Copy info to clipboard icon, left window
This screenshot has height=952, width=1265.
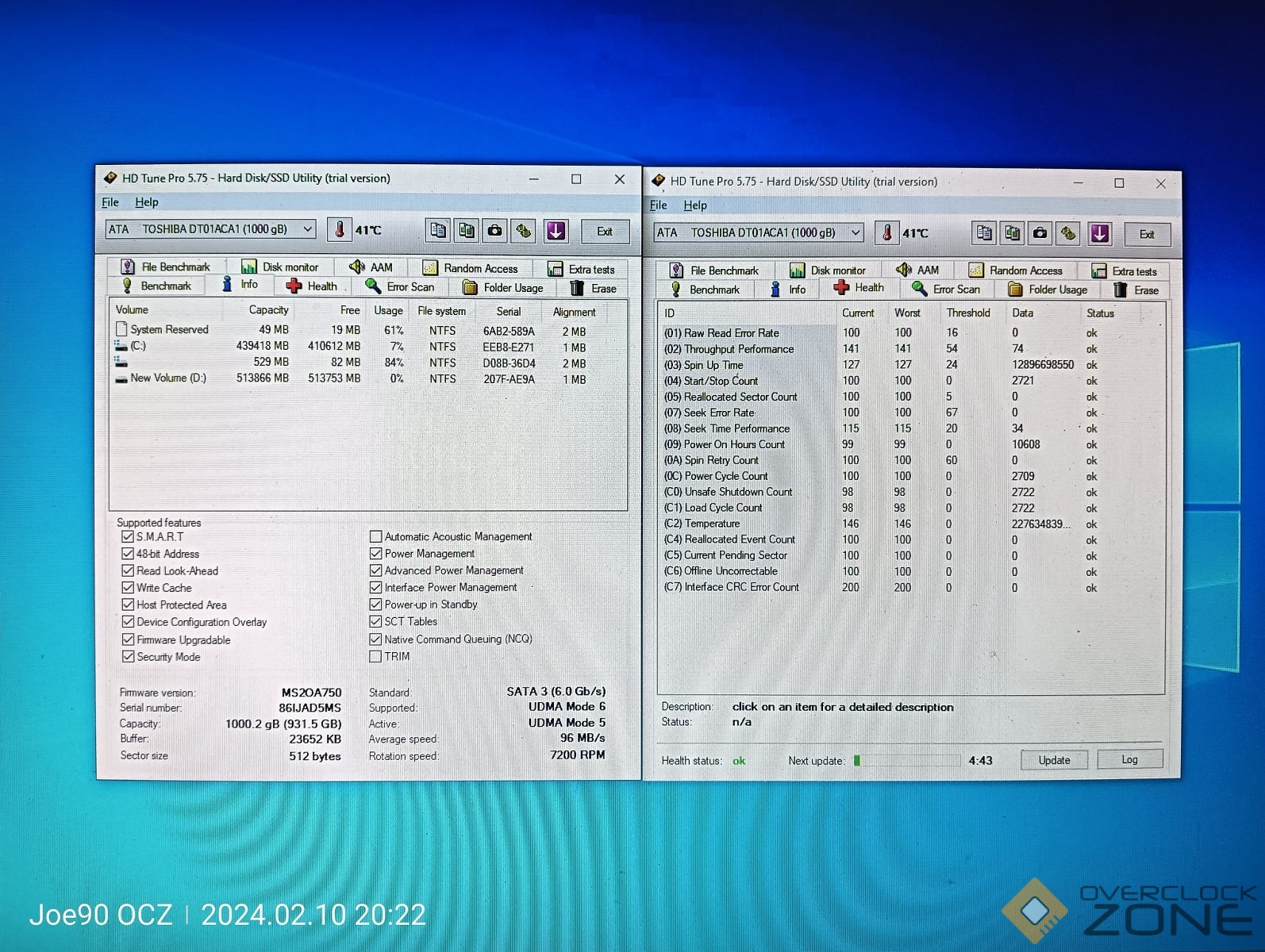pos(437,230)
